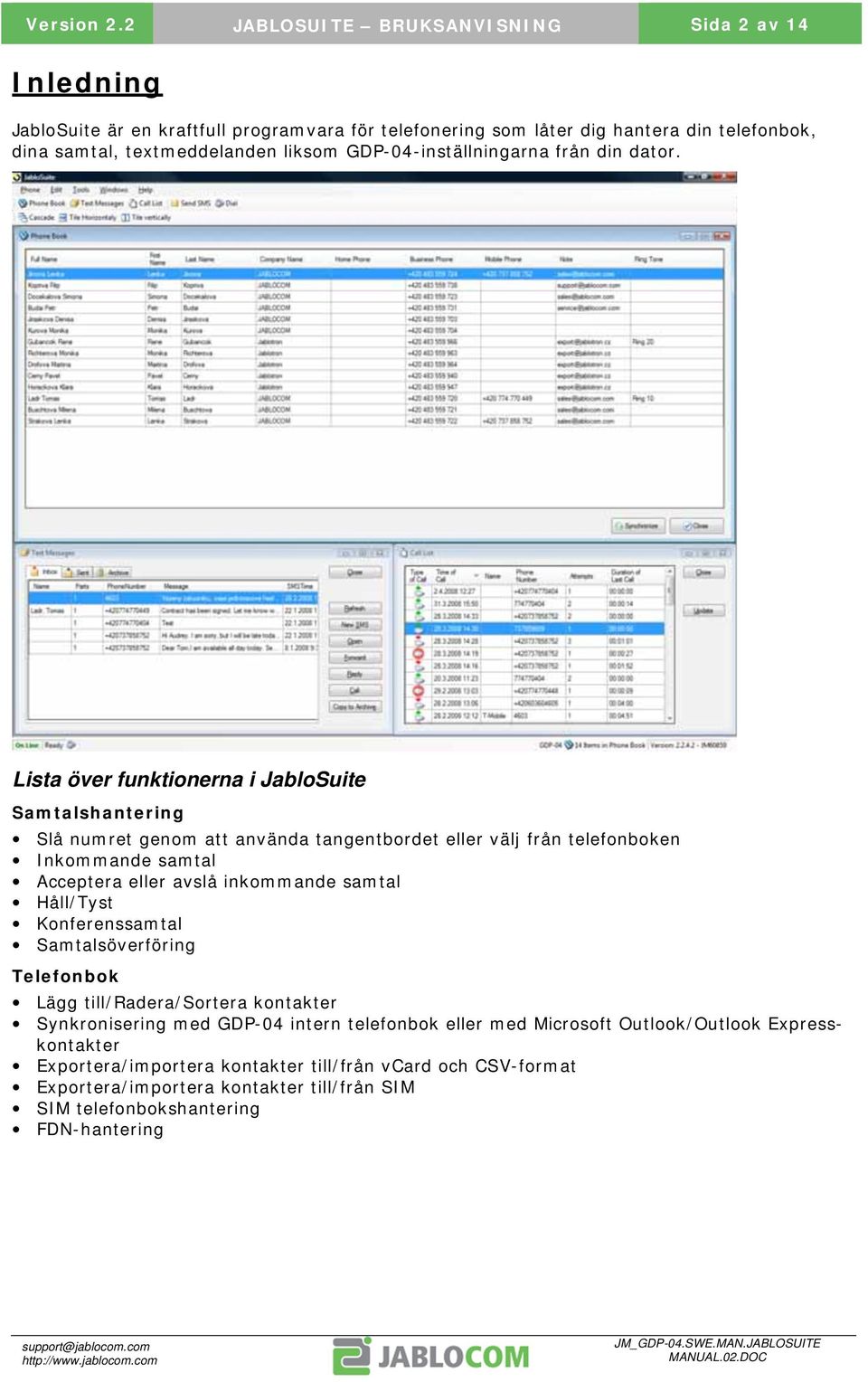Viewport: 868px width, 1382px height.
Task: Open Call List from the toolbar
Action: tap(145, 204)
